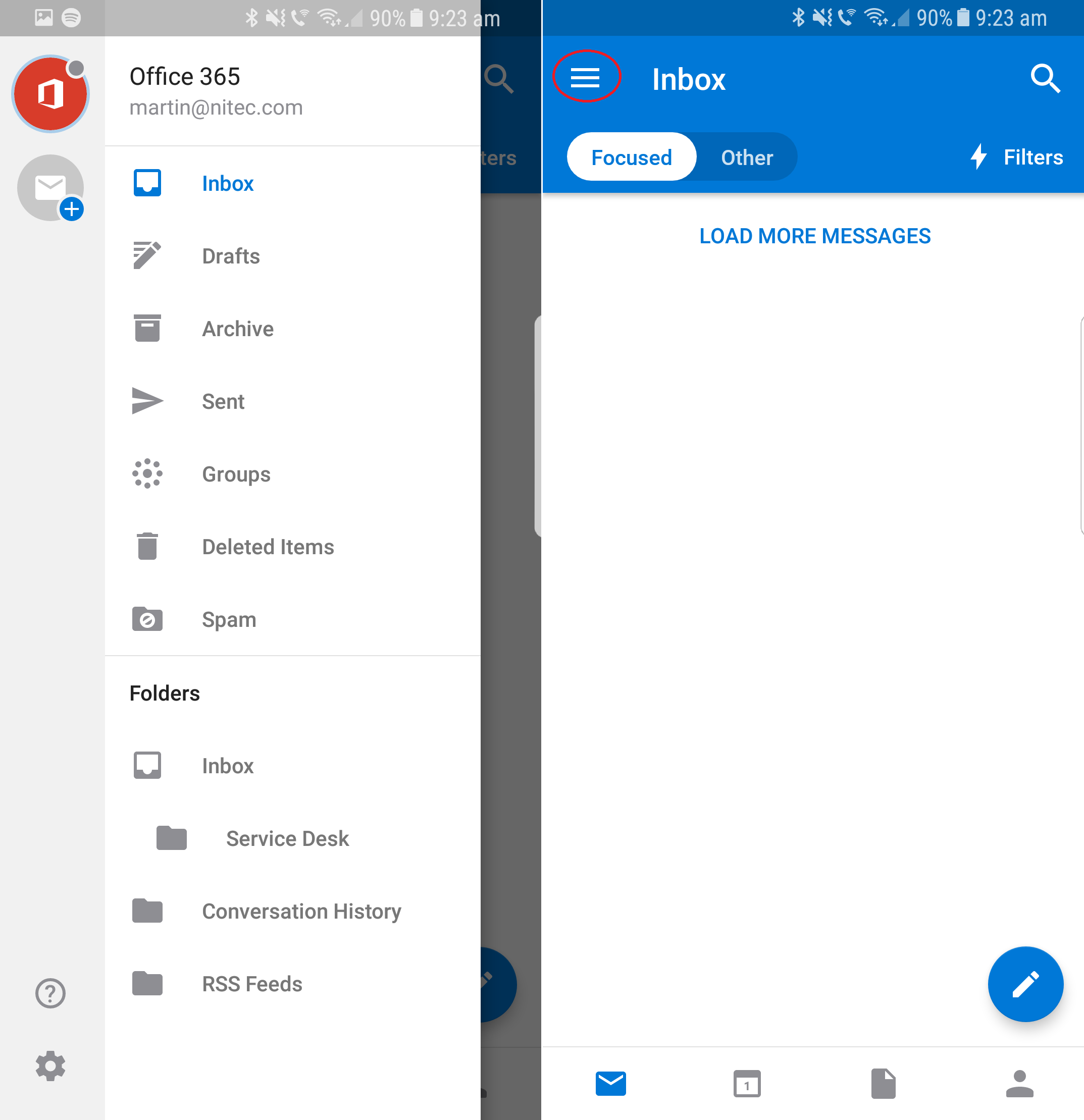Open the hamburger menu icon
Viewport: 1084px width, 1120px height.
(x=585, y=77)
